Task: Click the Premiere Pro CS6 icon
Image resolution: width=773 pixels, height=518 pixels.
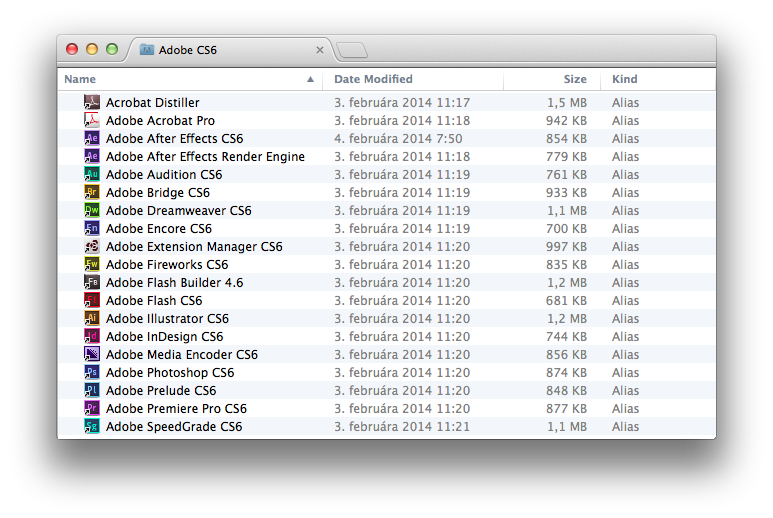Action: 92,408
